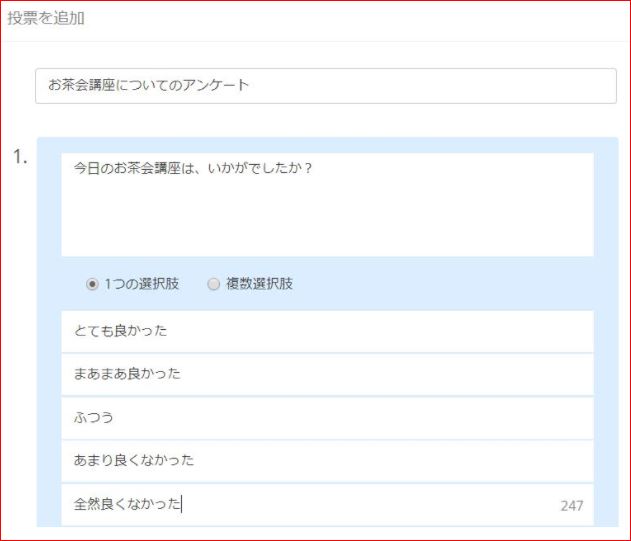This screenshot has width=631, height=541.
Task: Click the 1つの選択肢 label text
Action: 141,284
